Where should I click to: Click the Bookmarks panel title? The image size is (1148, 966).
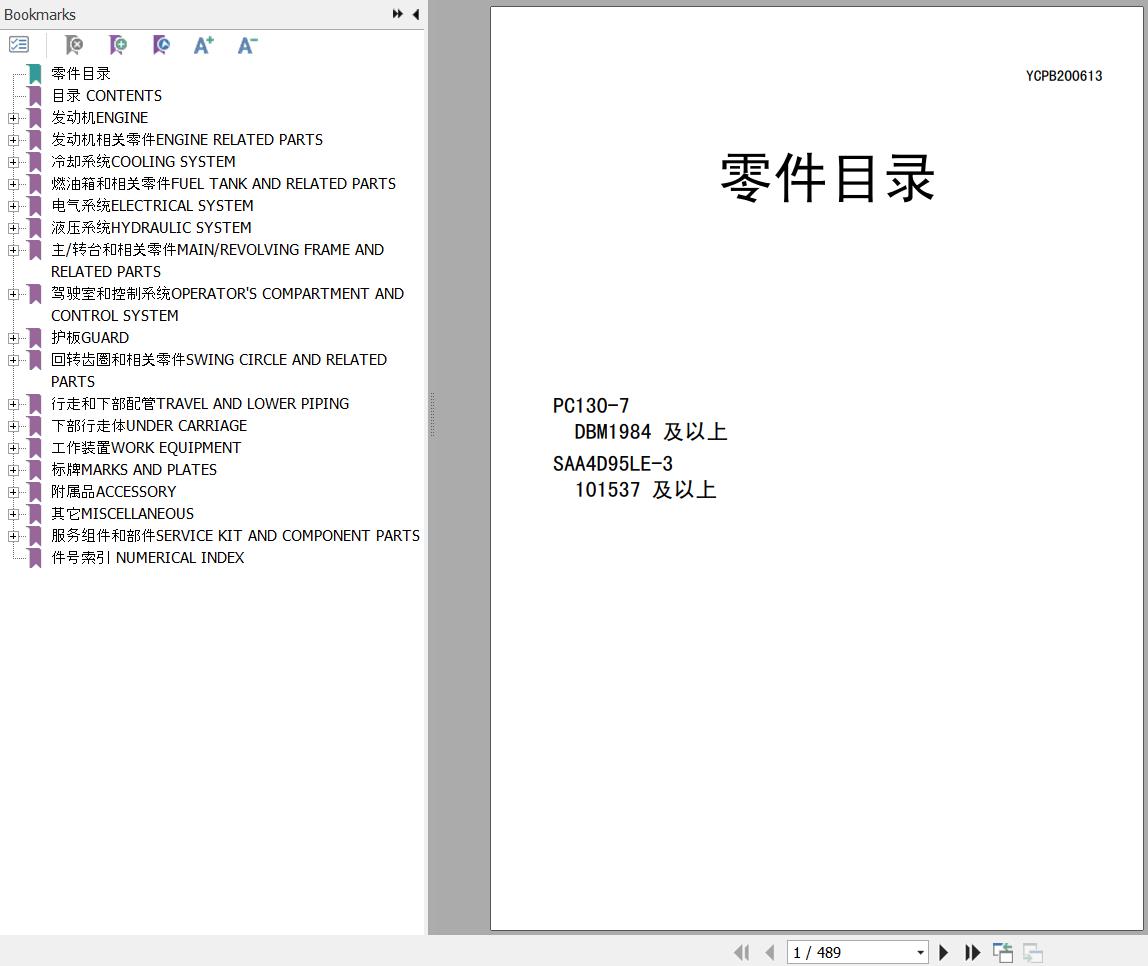point(40,15)
